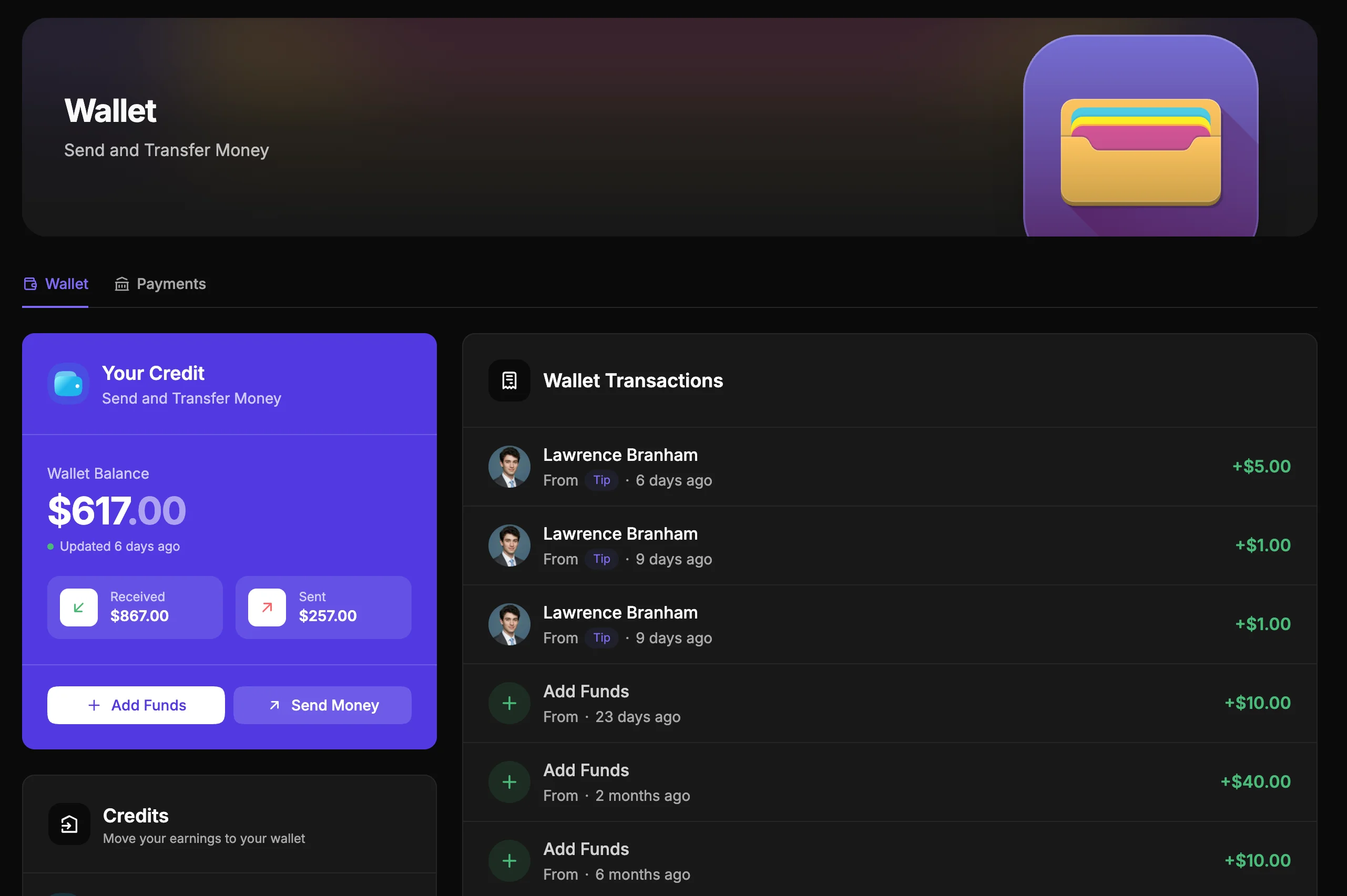
Task: Click the large wallet app icon in banner
Action: pos(1140,136)
